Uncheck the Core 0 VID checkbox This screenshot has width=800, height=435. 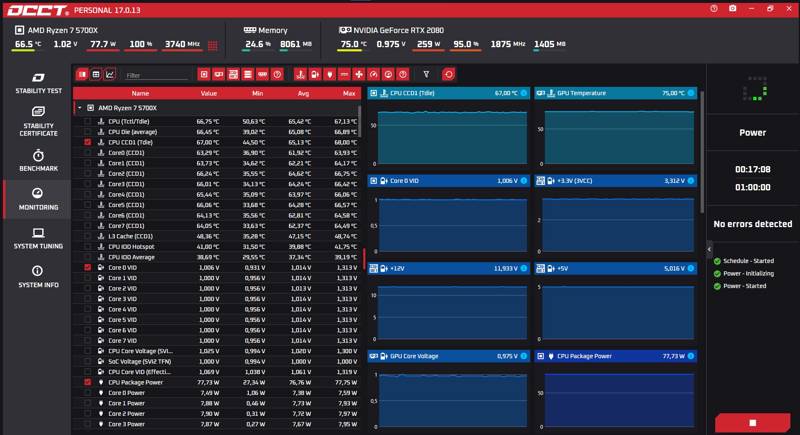click(88, 267)
